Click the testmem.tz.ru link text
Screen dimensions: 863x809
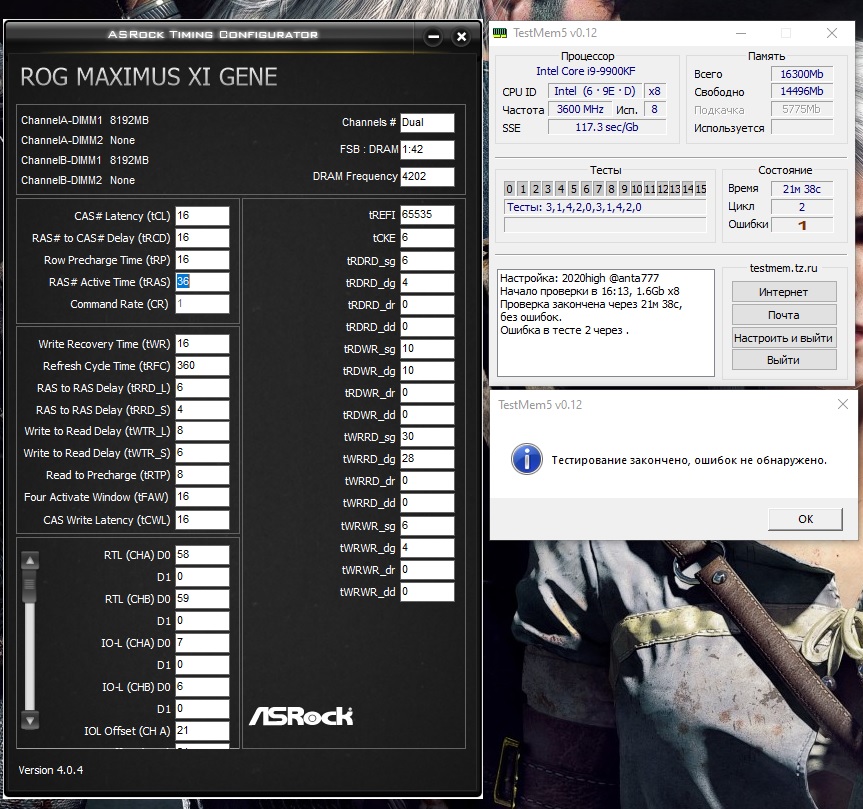[x=784, y=268]
